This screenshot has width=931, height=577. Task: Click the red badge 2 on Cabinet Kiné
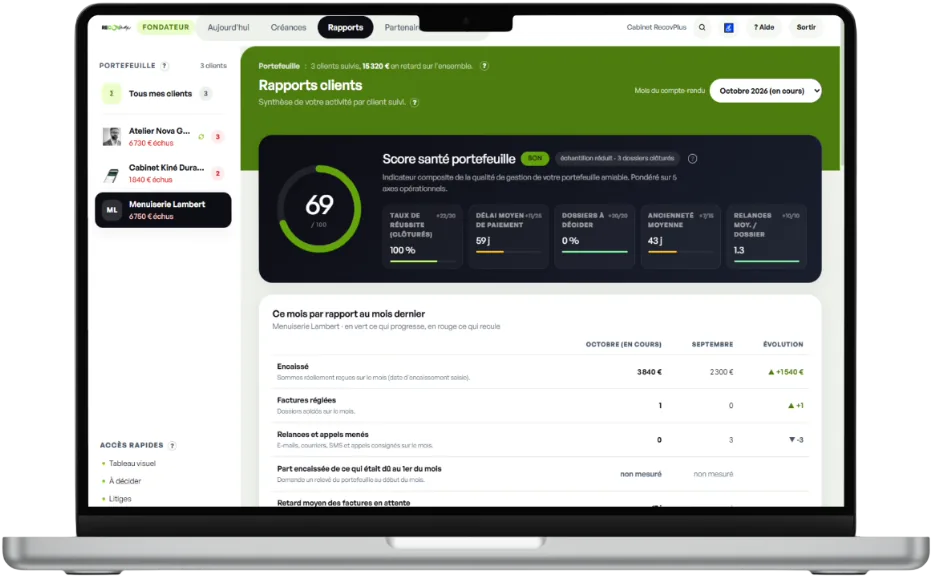pyautogui.click(x=217, y=173)
